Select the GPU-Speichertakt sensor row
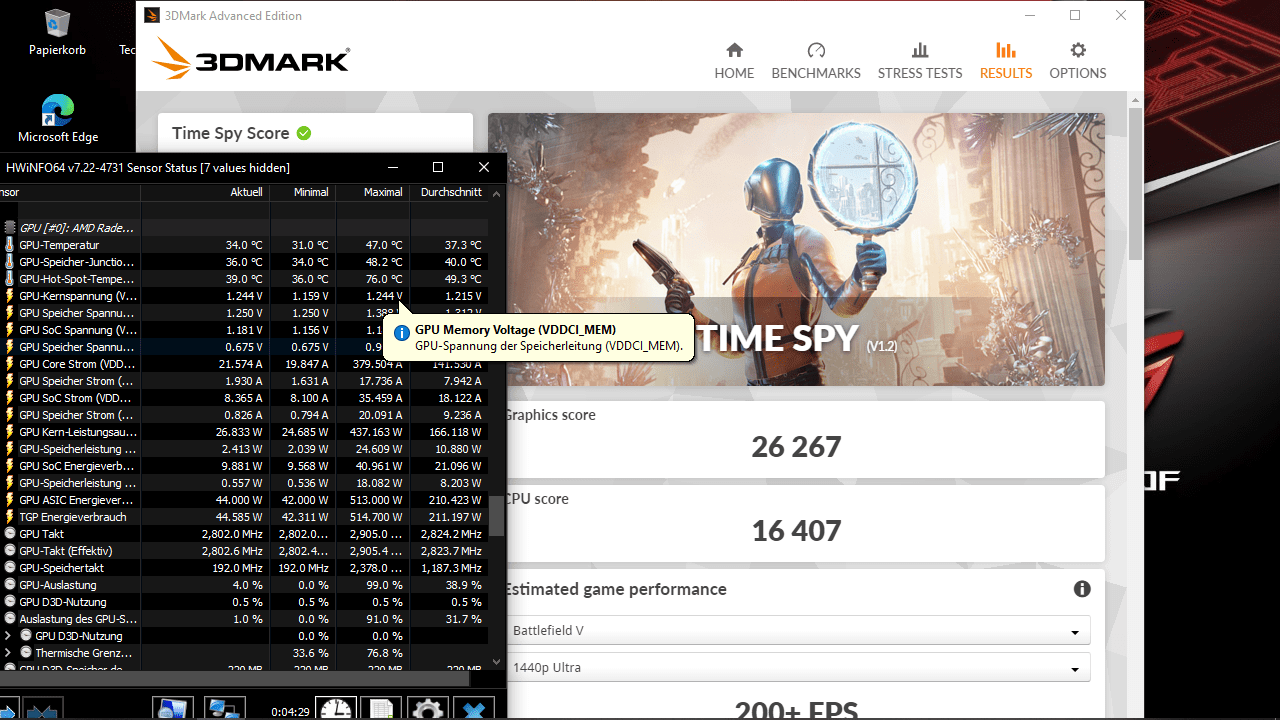This screenshot has width=1280, height=720. coord(244,568)
